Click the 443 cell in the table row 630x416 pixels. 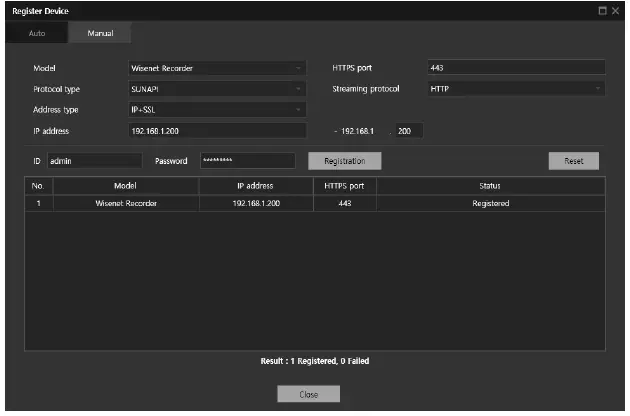click(344, 204)
